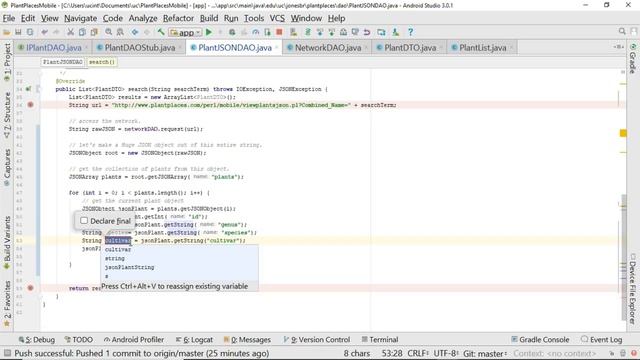Open the Refactor menu
640x360 pixels.
pyautogui.click(x=178, y=18)
